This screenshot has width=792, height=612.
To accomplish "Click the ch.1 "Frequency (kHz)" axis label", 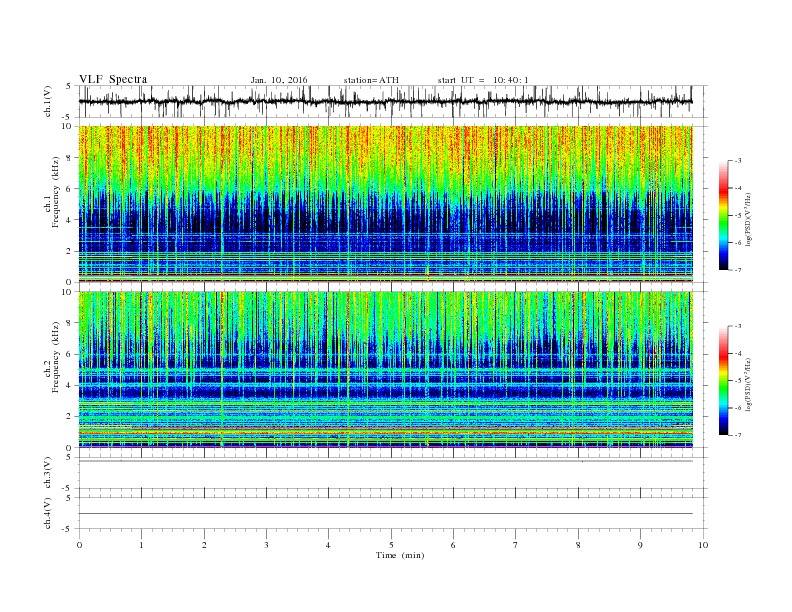I will pyautogui.click(x=56, y=192).
